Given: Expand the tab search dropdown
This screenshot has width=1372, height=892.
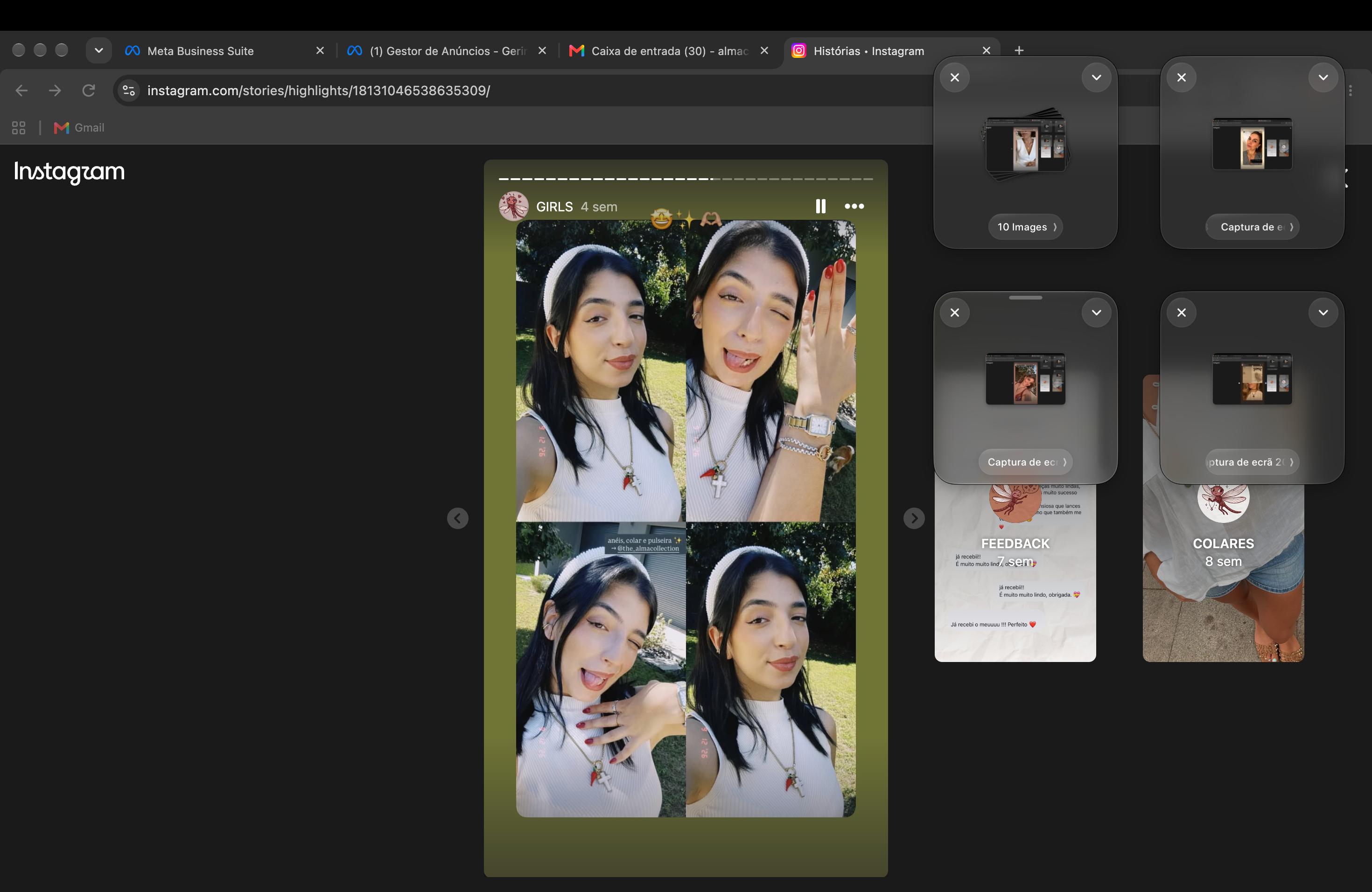Looking at the screenshot, I should [98, 50].
